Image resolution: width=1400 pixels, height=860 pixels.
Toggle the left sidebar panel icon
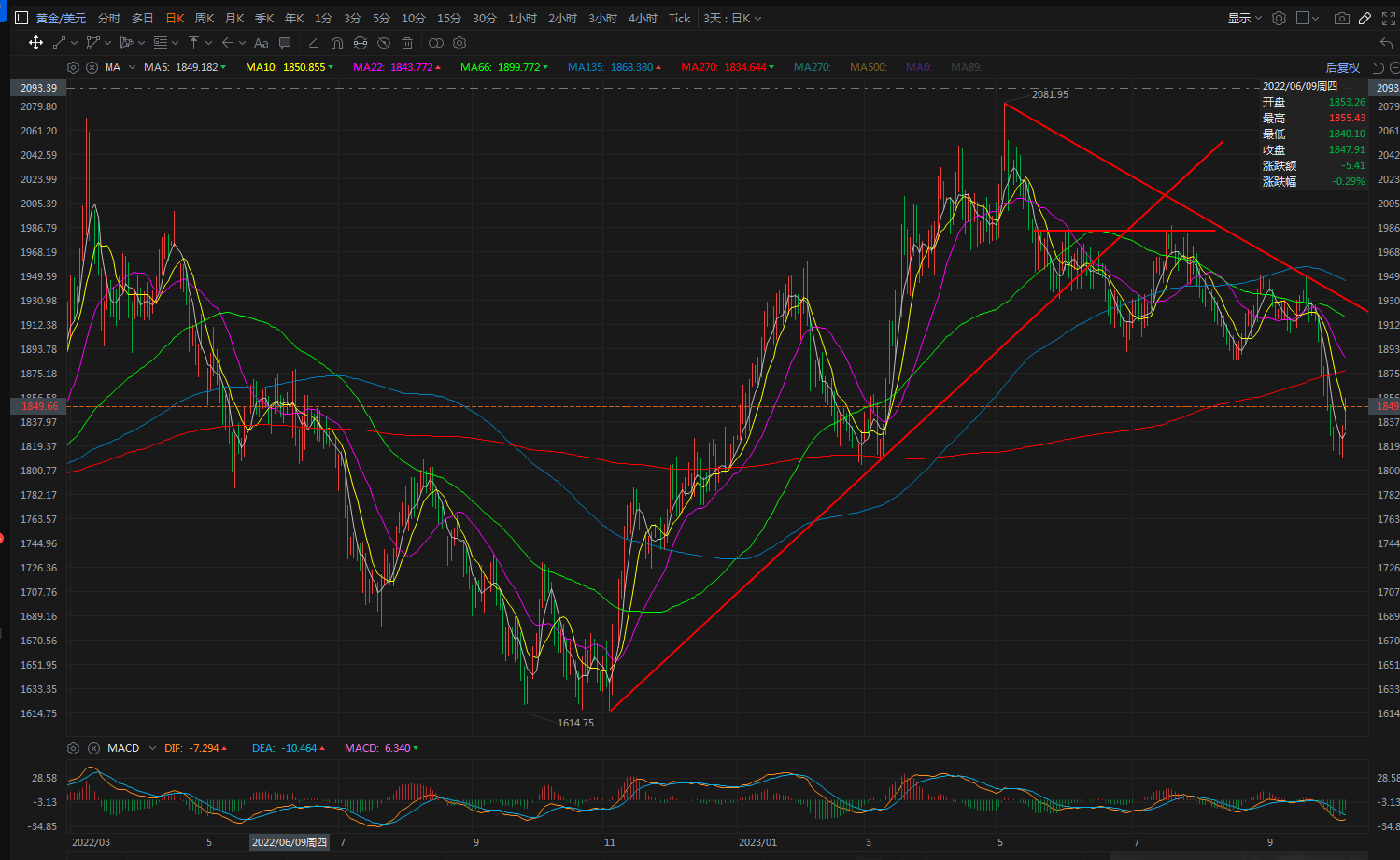(x=21, y=18)
